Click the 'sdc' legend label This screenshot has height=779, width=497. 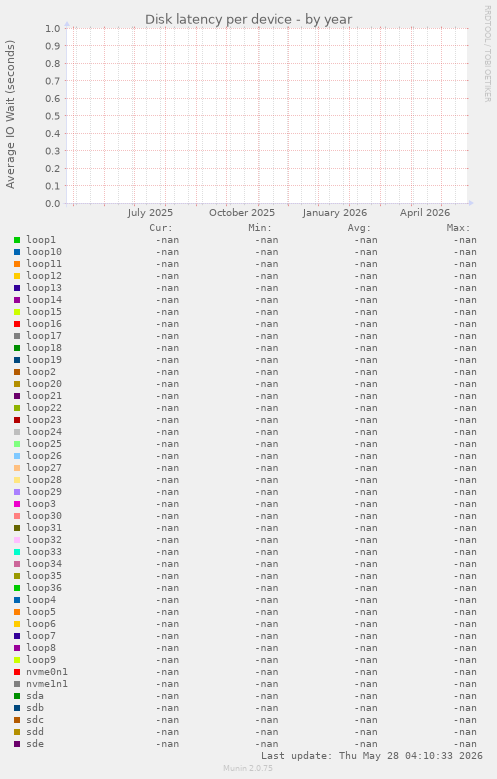[35, 720]
